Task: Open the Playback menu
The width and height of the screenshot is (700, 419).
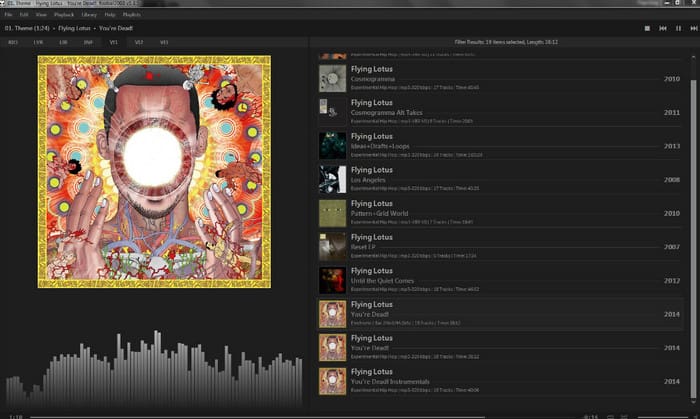Action: click(x=64, y=15)
